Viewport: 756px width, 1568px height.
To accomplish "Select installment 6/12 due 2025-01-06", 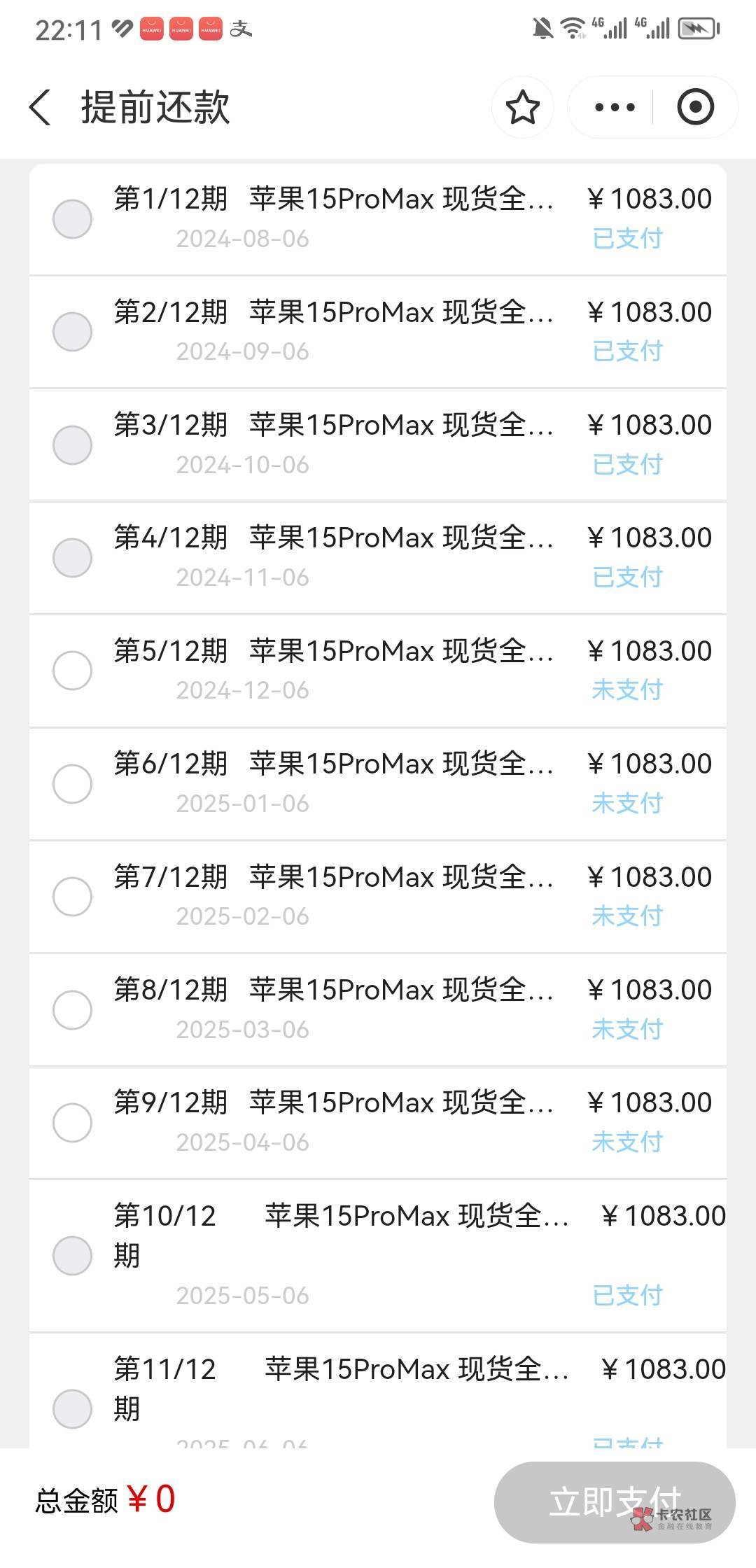I will pyautogui.click(x=73, y=783).
